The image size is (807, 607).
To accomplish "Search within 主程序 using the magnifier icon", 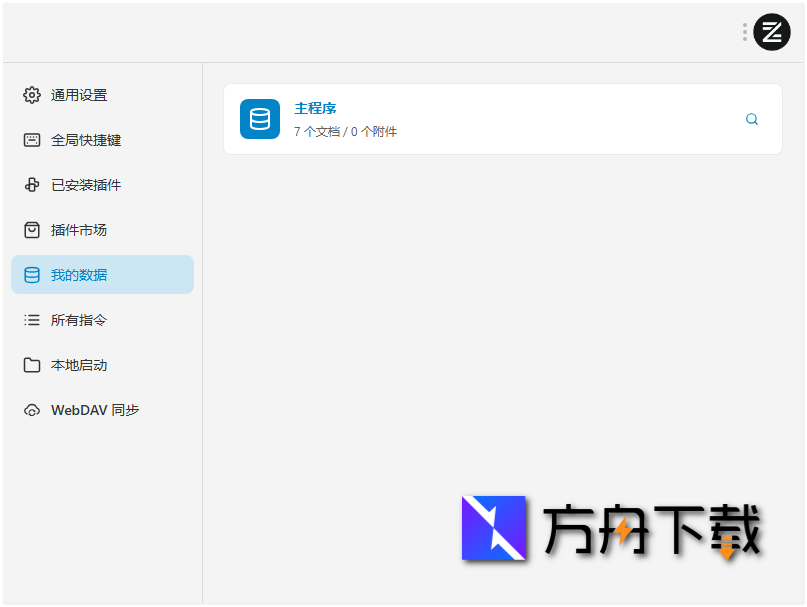I will tap(751, 119).
